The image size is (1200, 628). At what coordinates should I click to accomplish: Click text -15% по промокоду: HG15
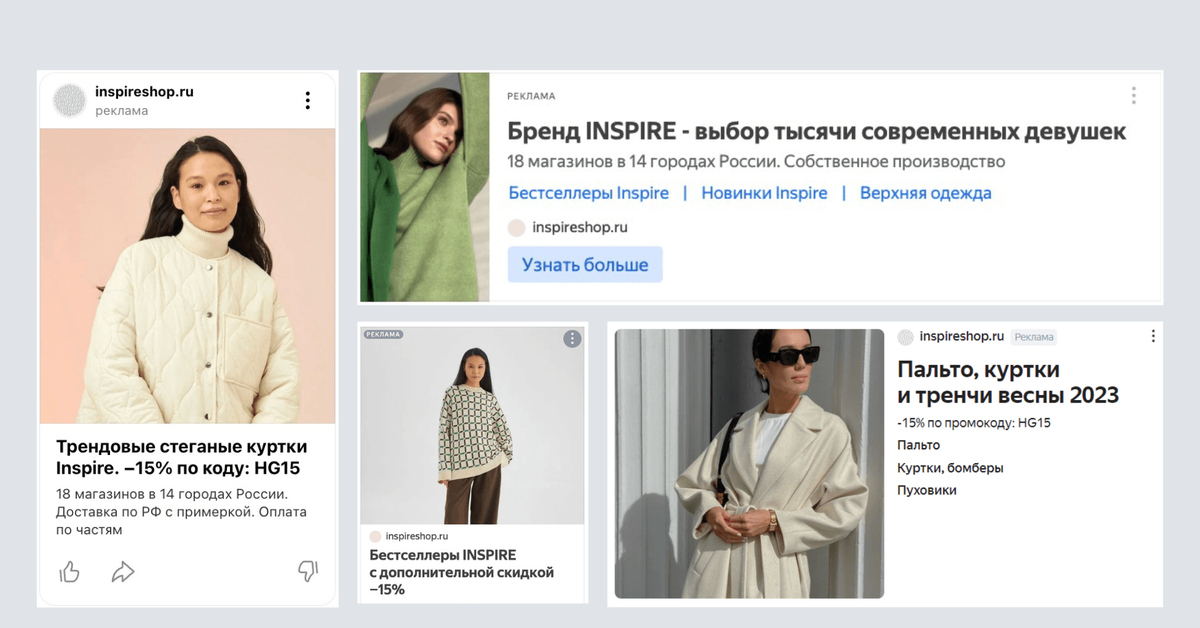point(974,423)
